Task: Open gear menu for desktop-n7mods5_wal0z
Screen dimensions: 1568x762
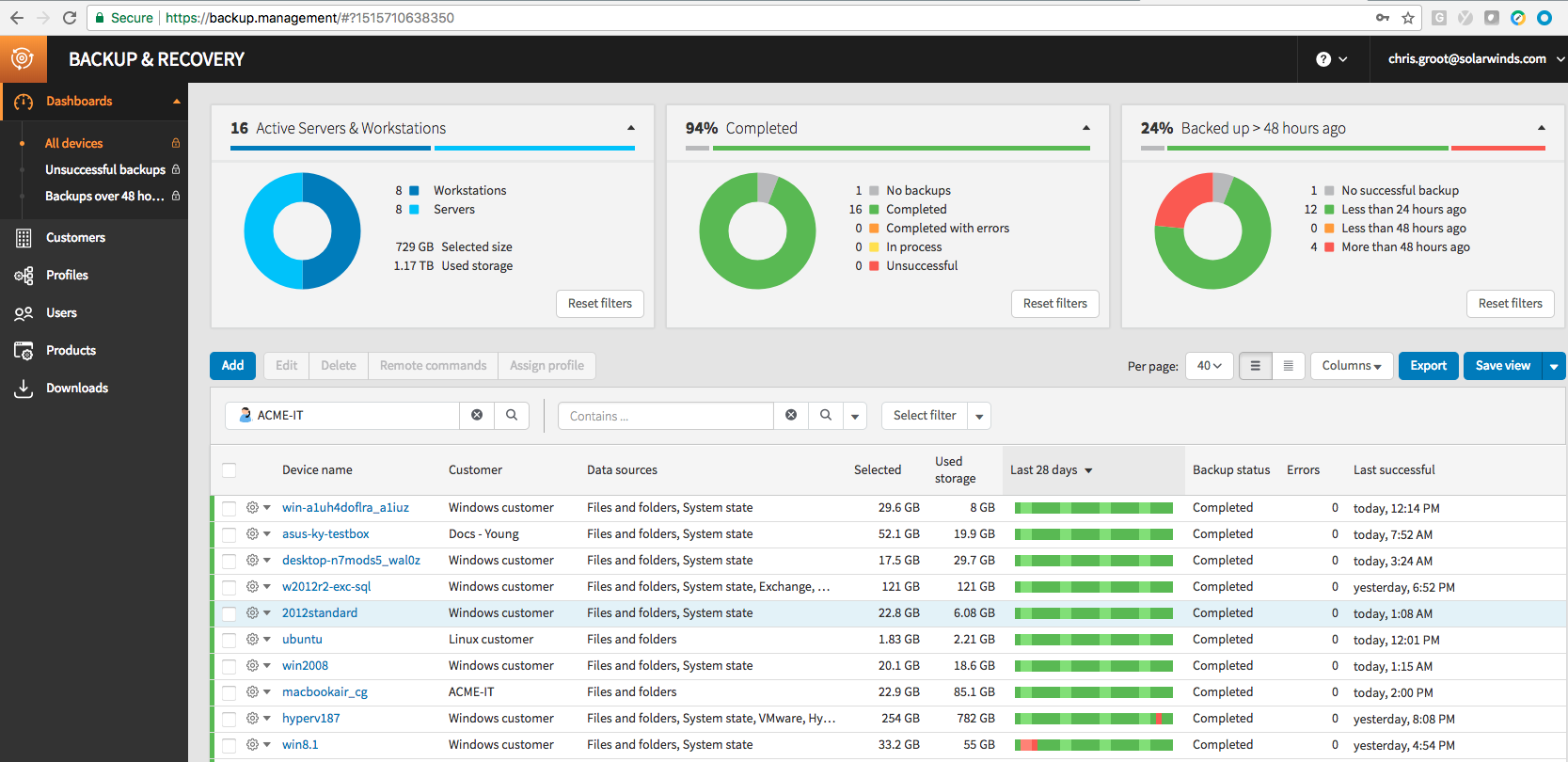Action: coord(258,560)
